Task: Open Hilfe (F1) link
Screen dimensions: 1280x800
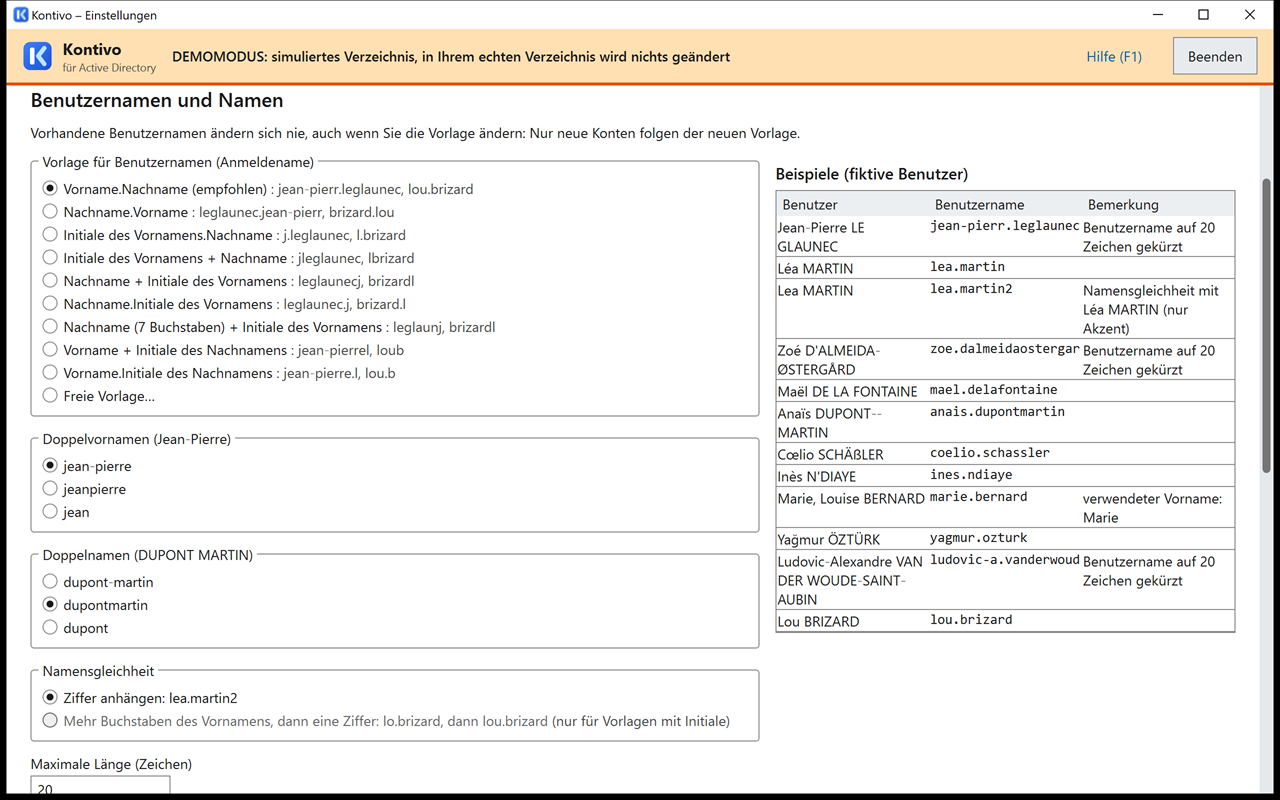Action: tap(1114, 57)
